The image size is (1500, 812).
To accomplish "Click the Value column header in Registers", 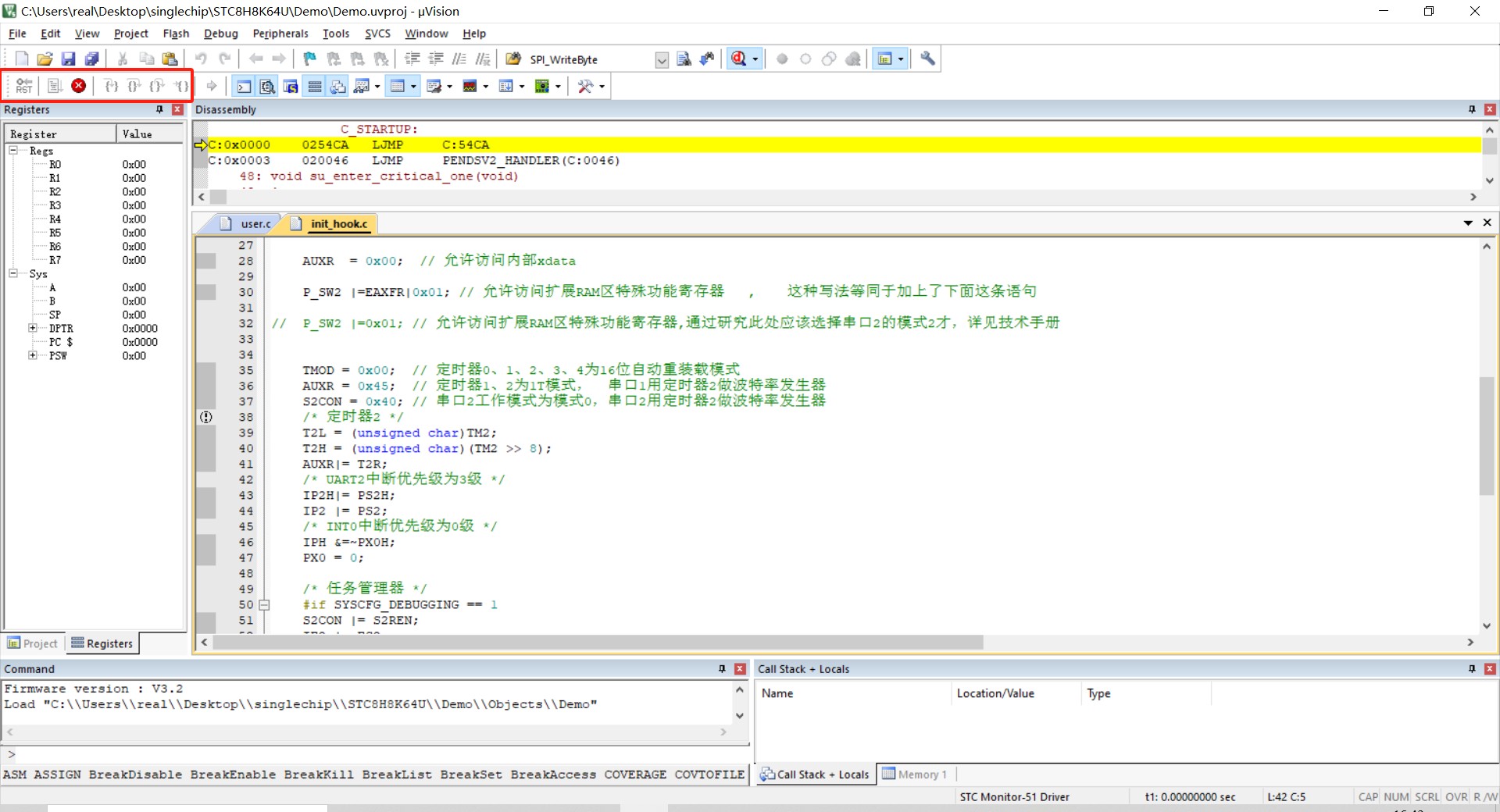I will pyautogui.click(x=150, y=134).
